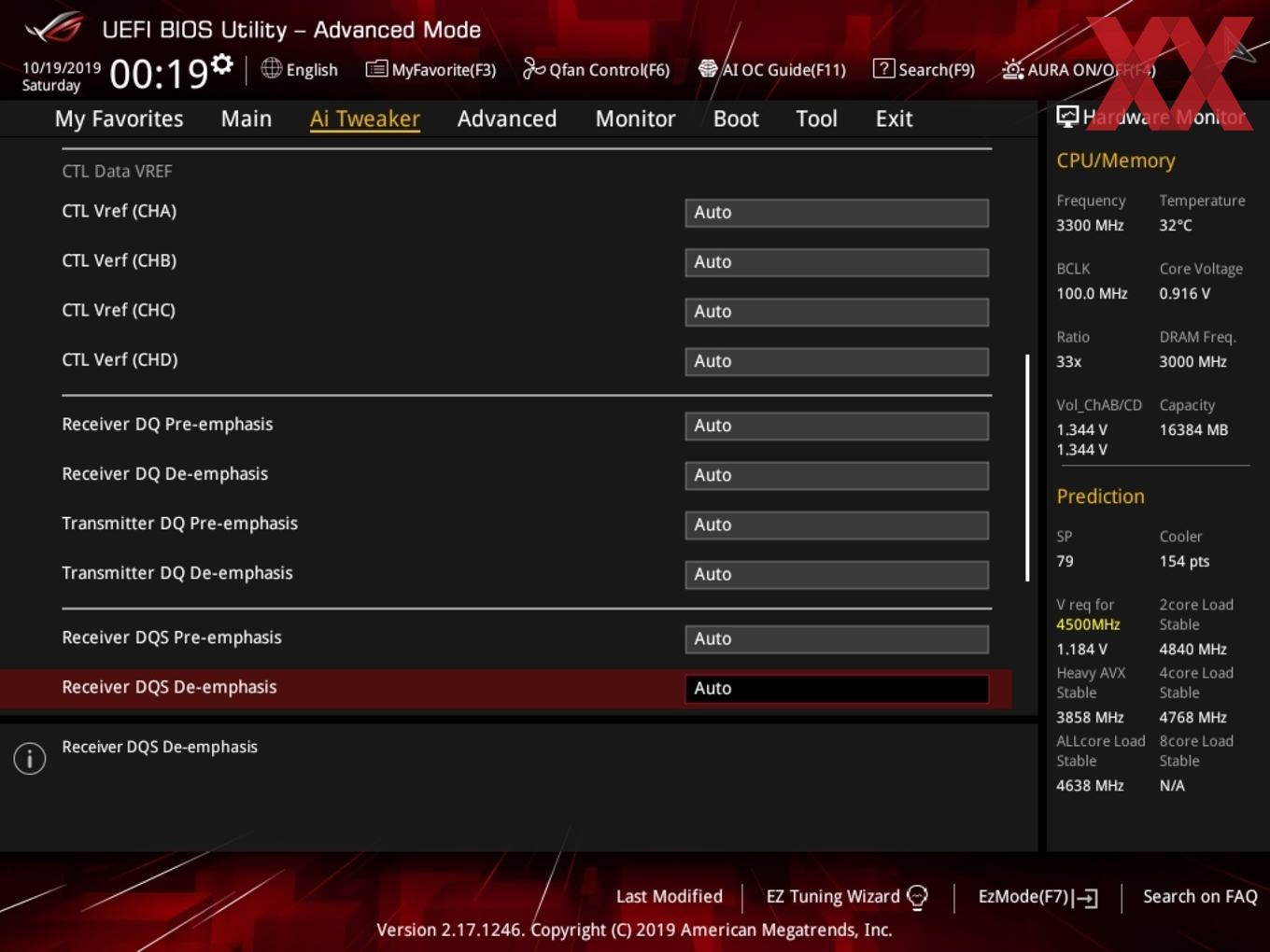Edit Receiver DQS De-emphasis value field
The image size is (1270, 952).
click(837, 689)
